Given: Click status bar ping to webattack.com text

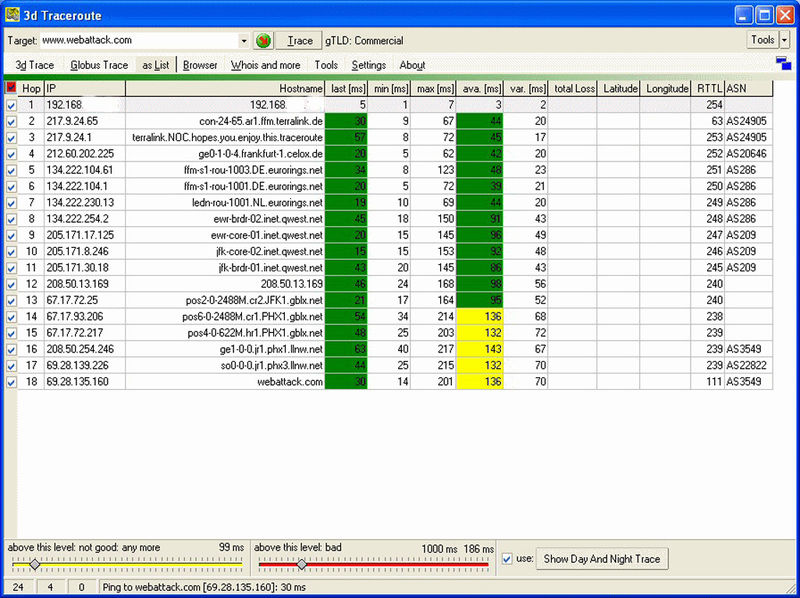Looking at the screenshot, I should [204, 587].
